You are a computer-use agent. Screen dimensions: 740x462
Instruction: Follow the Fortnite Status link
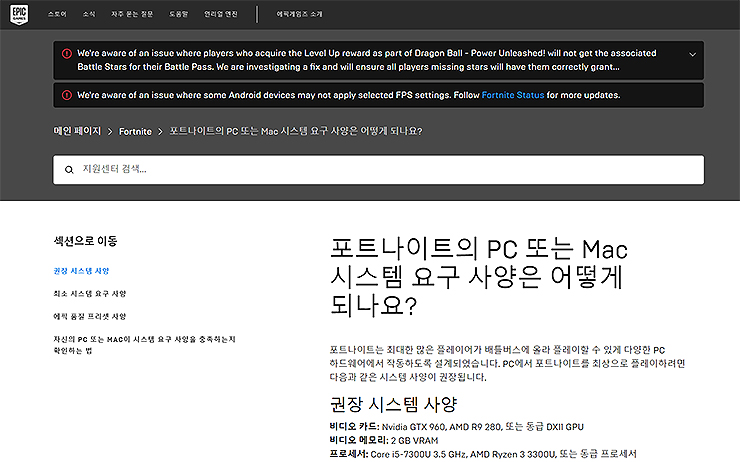click(513, 95)
